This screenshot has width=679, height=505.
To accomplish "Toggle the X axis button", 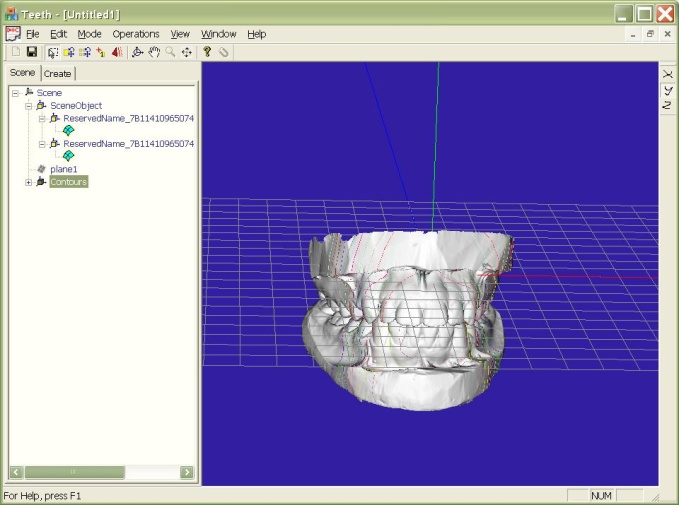I will click(x=668, y=74).
